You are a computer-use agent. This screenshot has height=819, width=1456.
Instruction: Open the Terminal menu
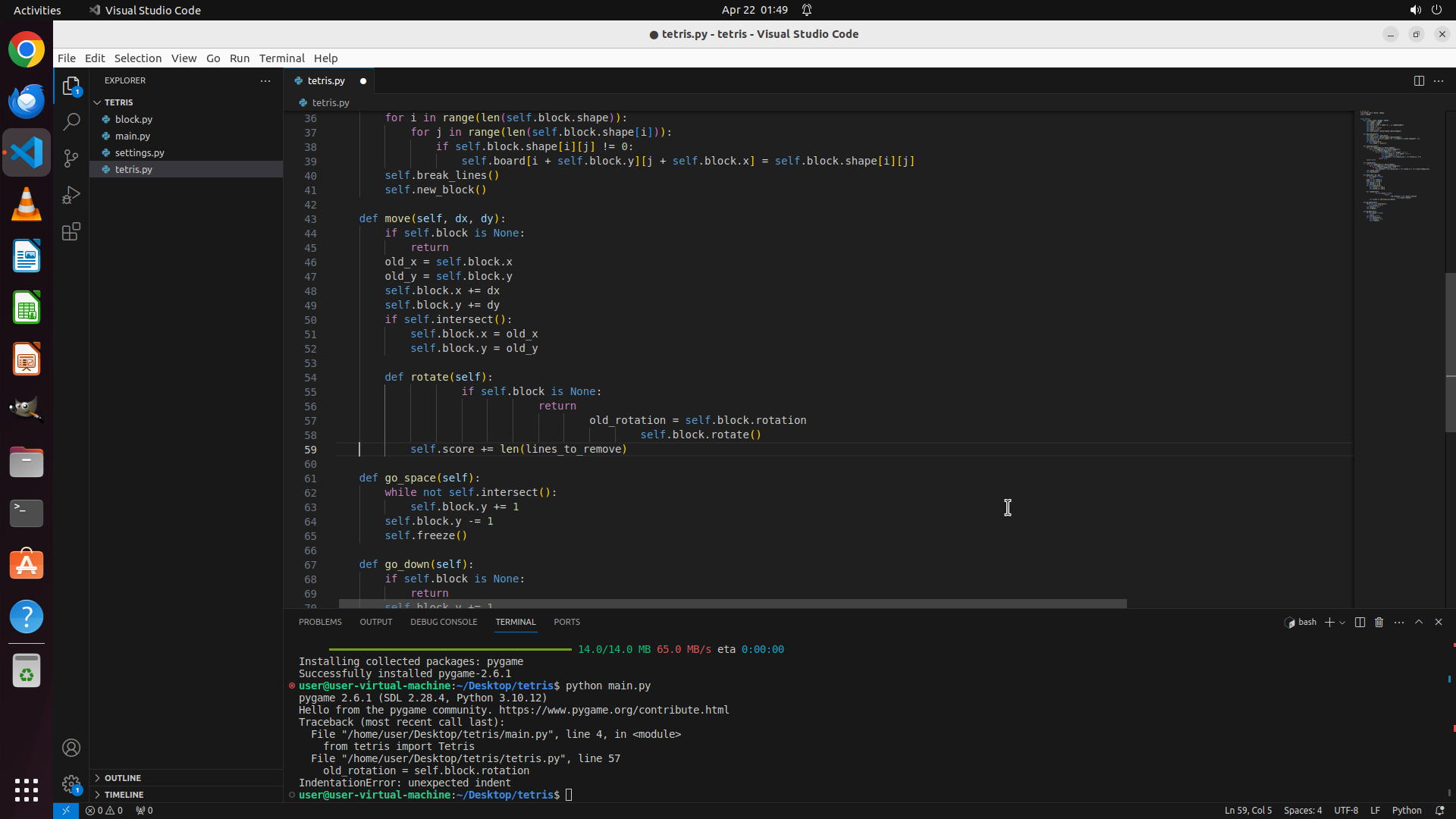point(281,58)
